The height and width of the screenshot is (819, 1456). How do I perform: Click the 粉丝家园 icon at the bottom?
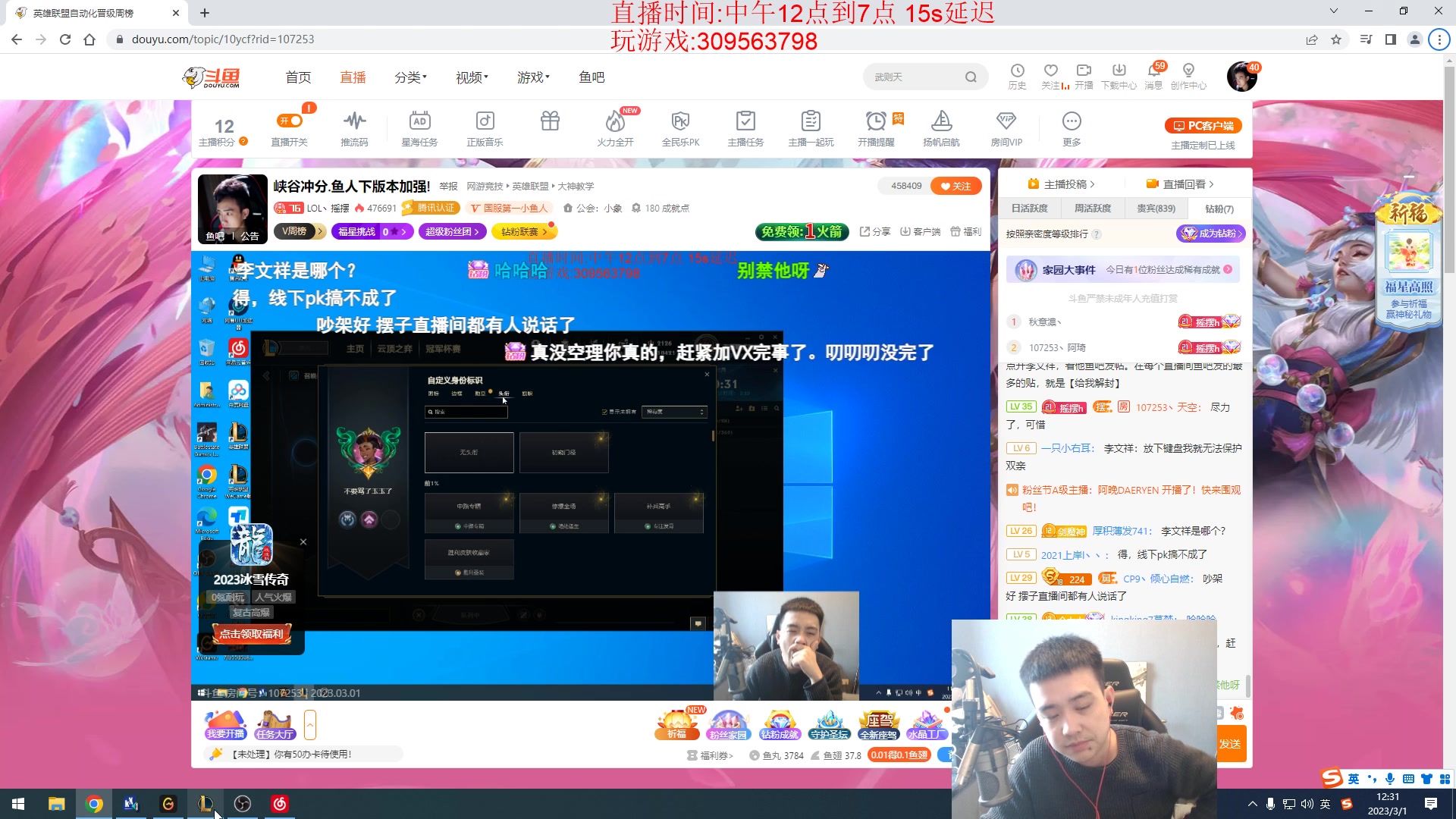(x=729, y=723)
